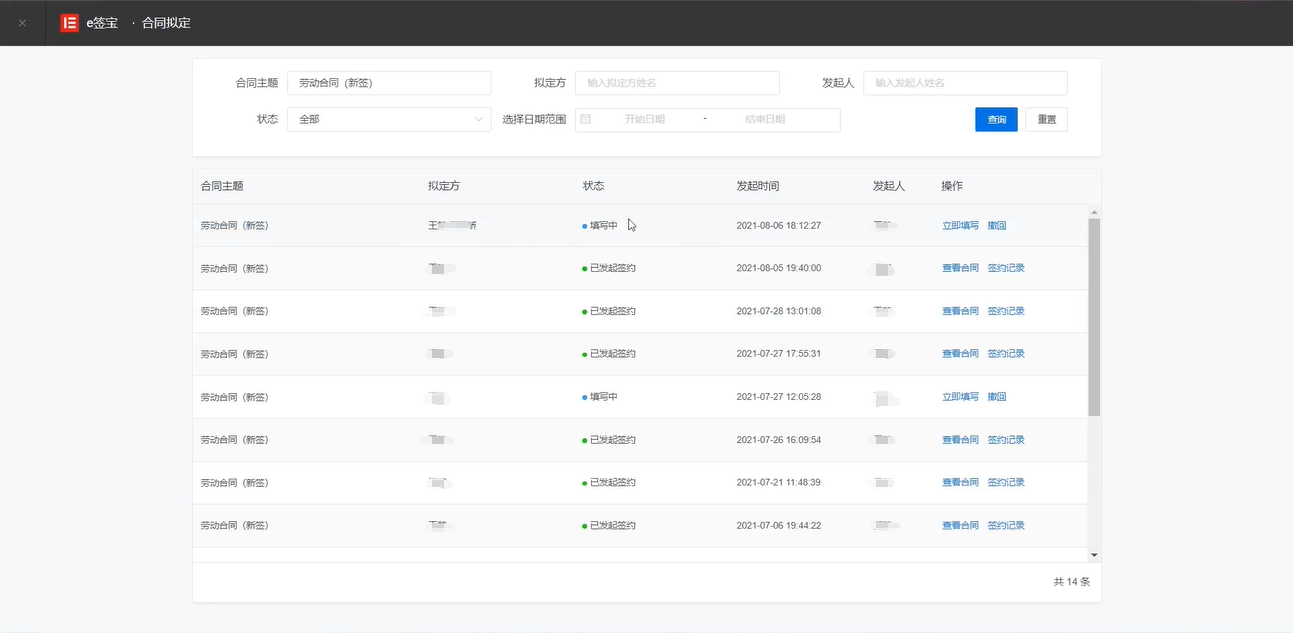
Task: Click the 发起时间 column header
Action: click(758, 186)
